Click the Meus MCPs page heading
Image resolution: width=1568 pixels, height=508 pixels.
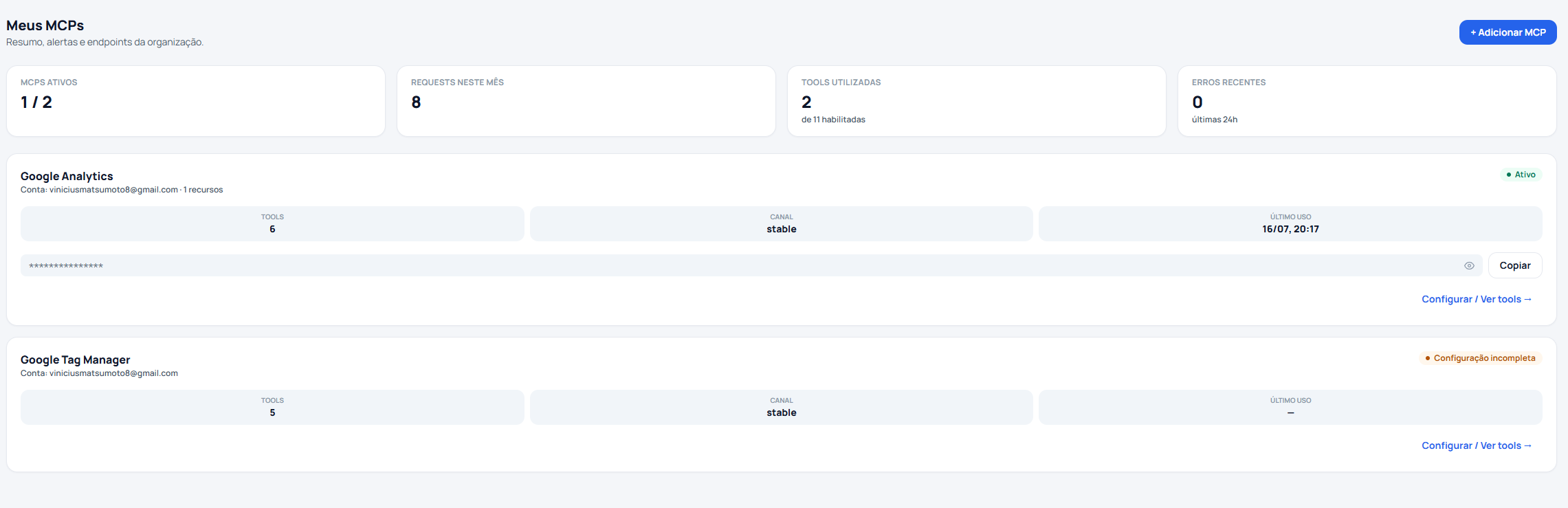pyautogui.click(x=45, y=25)
